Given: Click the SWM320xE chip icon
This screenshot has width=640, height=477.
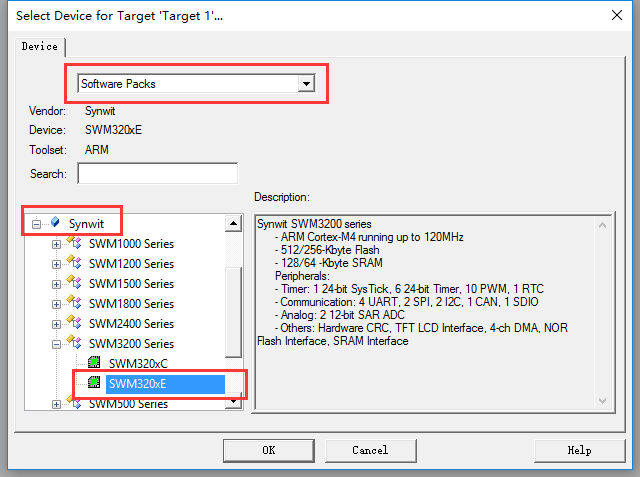Looking at the screenshot, I should point(94,382).
